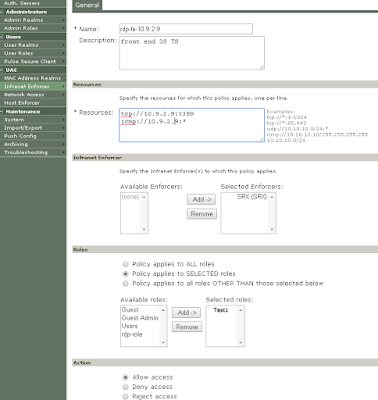378x400 pixels.
Task: Open MAC Address Realms menu item
Action: pos(33,78)
